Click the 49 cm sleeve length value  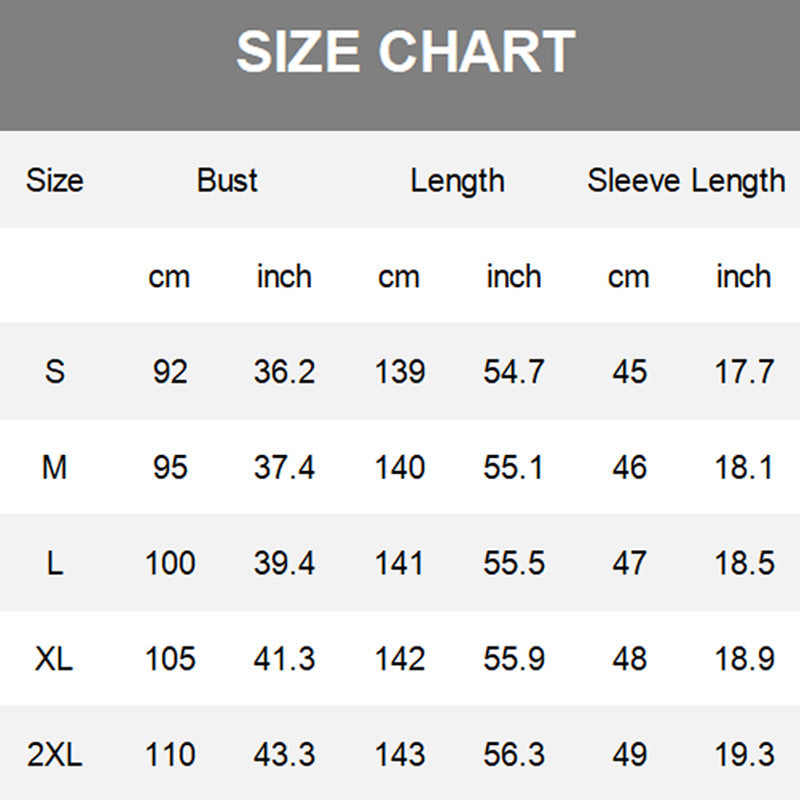click(629, 755)
